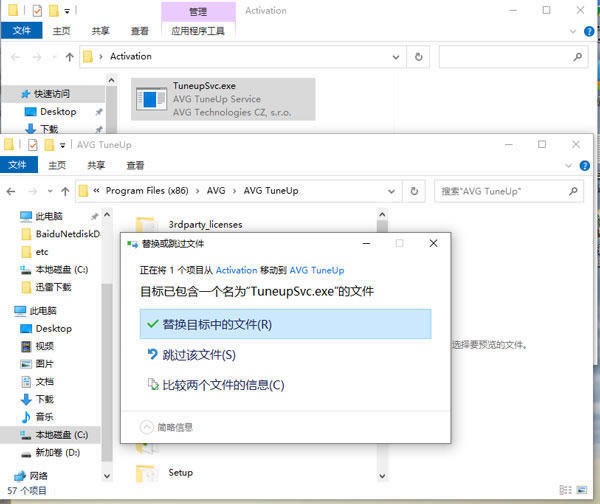Open Activation address bar dropdown arrow
The image size is (600, 504).
[396, 57]
